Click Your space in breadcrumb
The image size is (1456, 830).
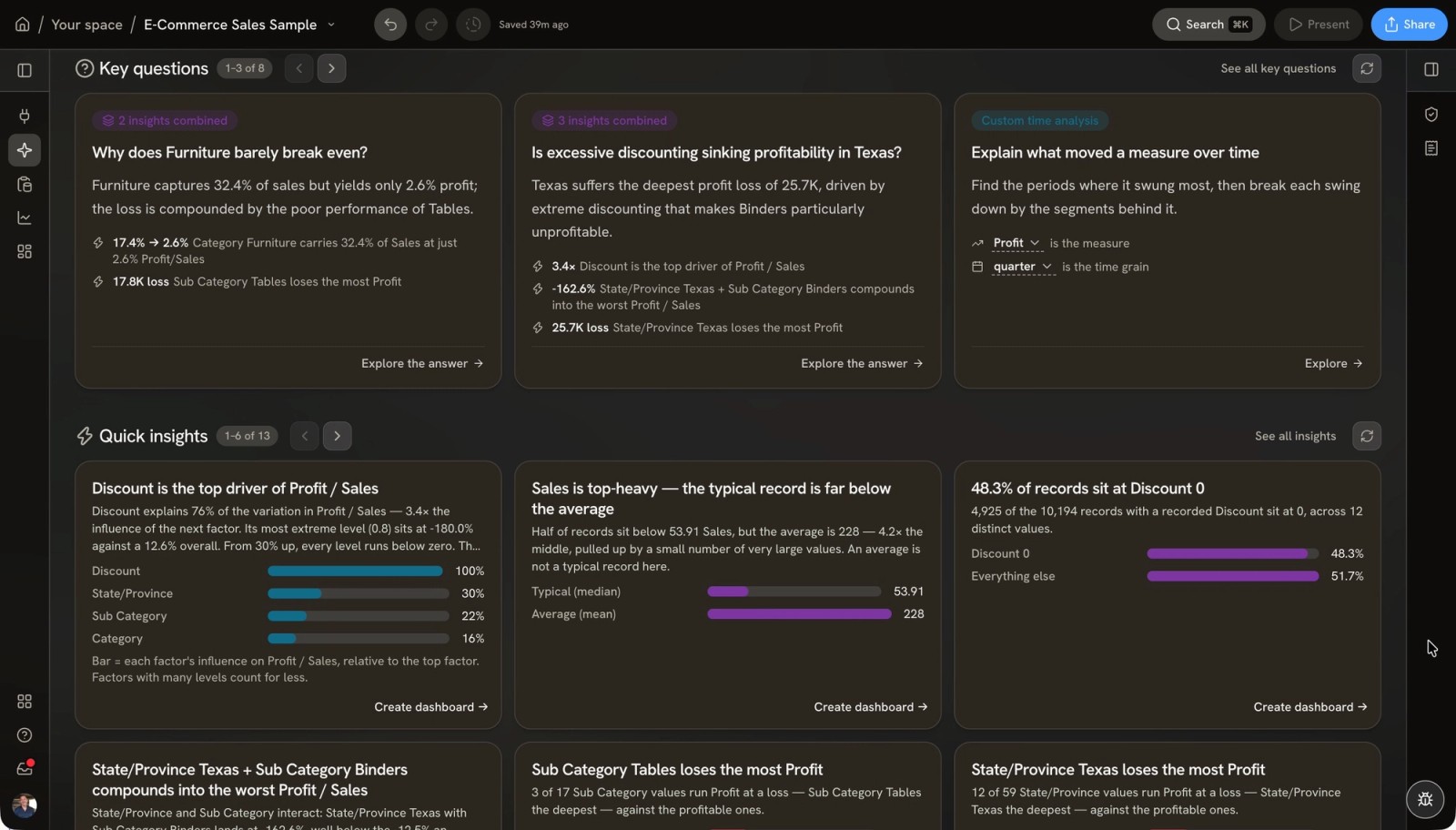pyautogui.click(x=86, y=25)
